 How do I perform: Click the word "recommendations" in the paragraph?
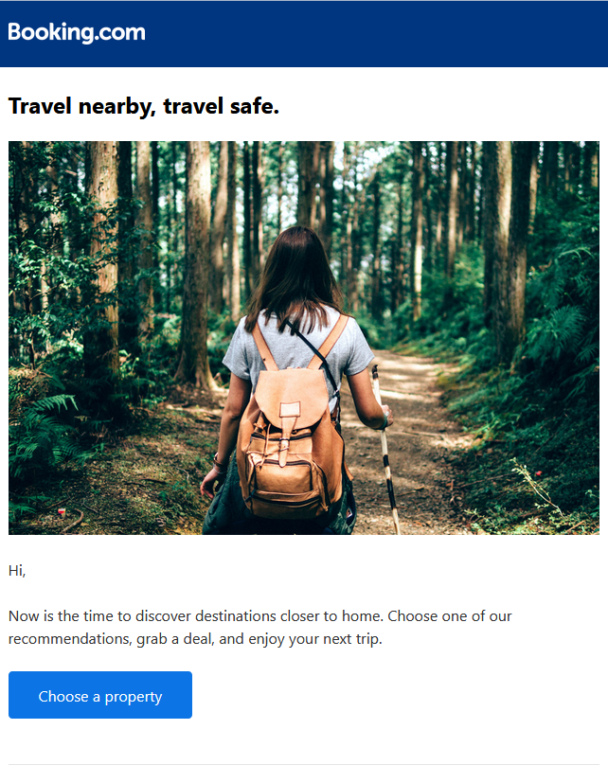[x=69, y=639]
